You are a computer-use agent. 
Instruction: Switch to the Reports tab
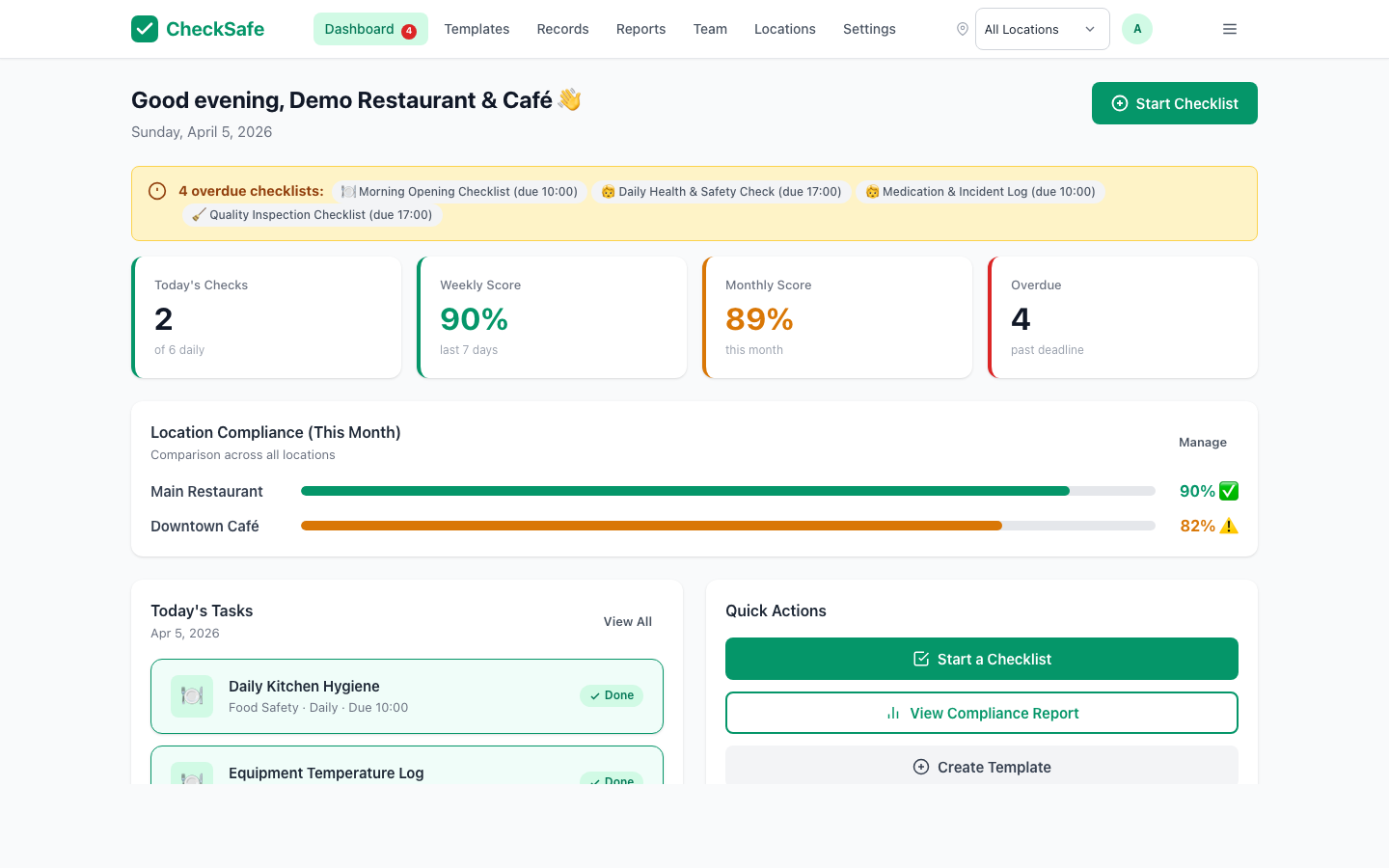pyautogui.click(x=640, y=29)
